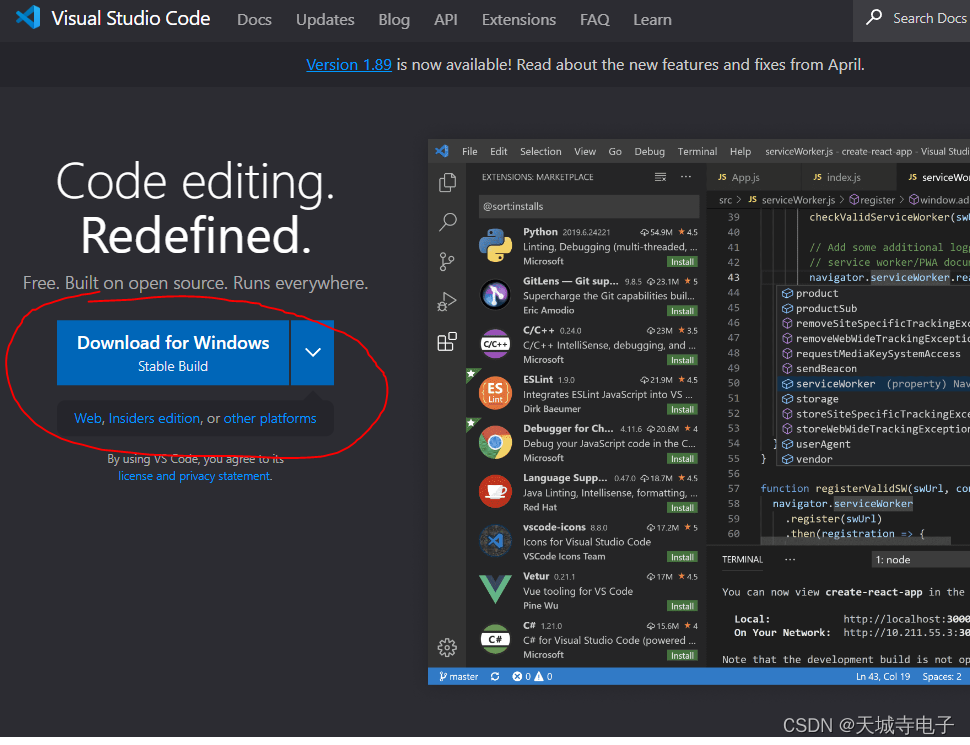Open Explorer files icon in activity bar

click(x=447, y=183)
